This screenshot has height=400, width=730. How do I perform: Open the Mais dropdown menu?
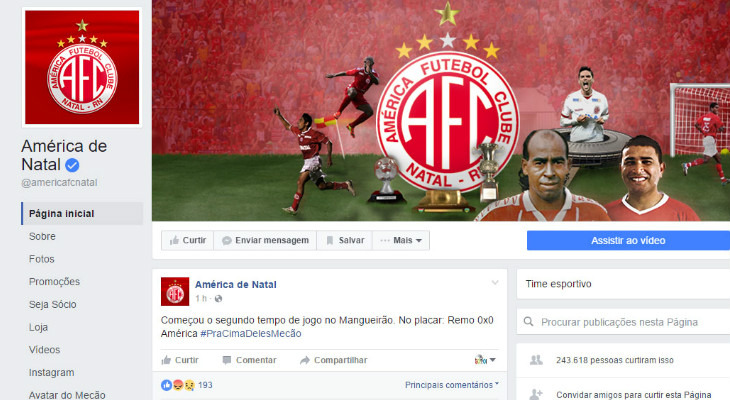click(401, 240)
